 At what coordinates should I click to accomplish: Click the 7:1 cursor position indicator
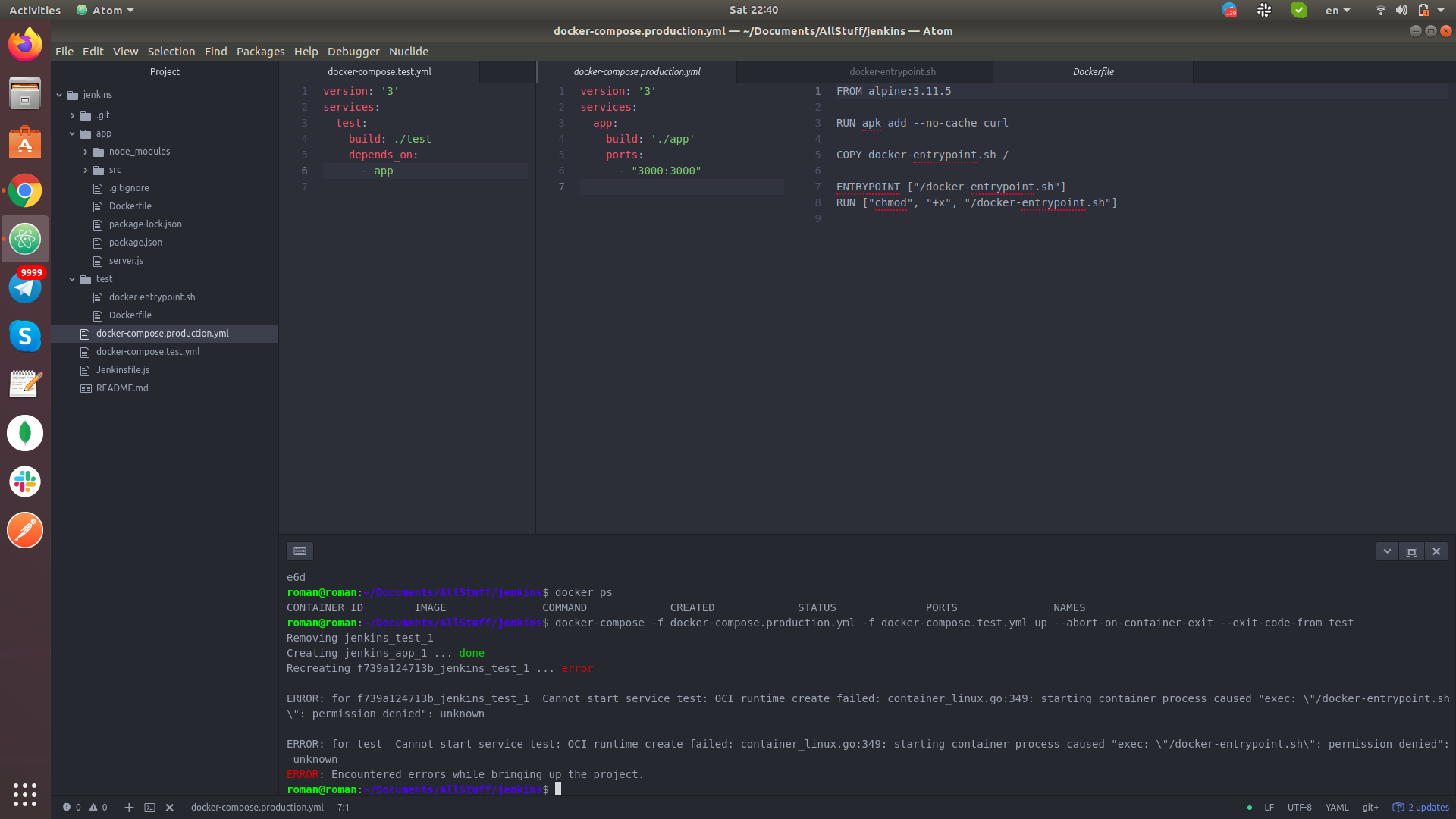coord(344,808)
